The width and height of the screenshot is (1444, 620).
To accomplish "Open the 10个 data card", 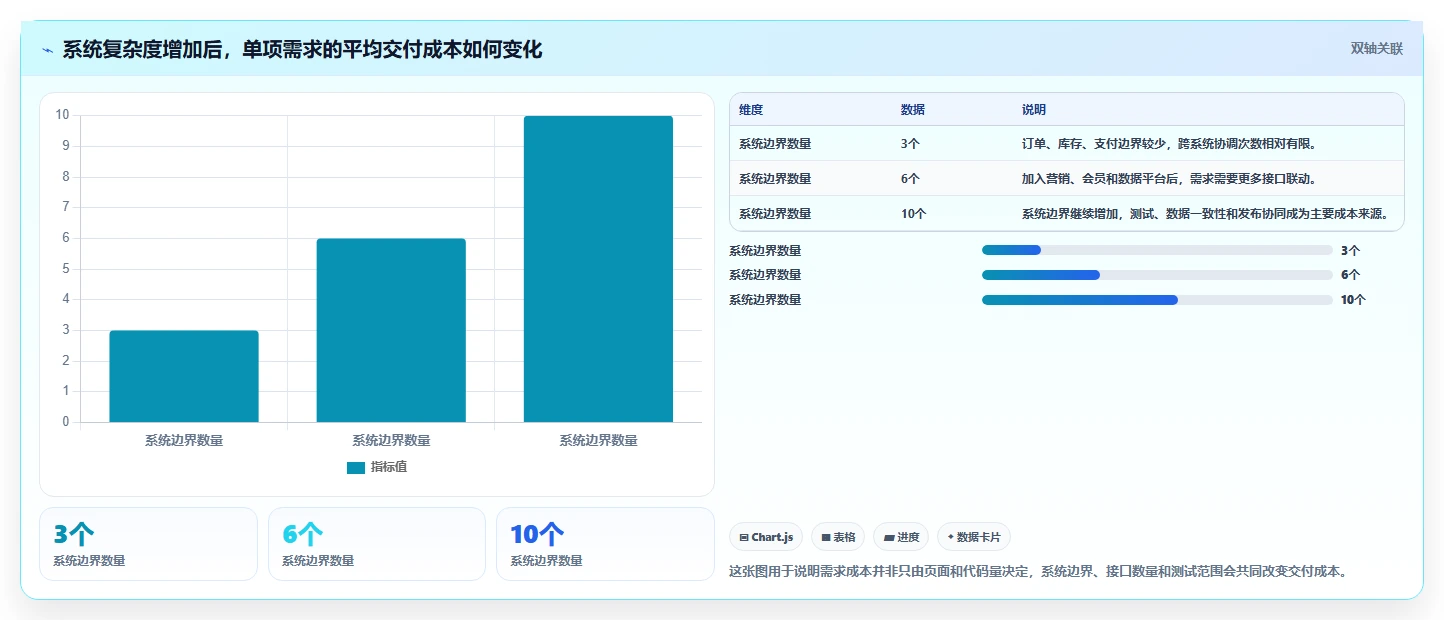I will coord(605,544).
